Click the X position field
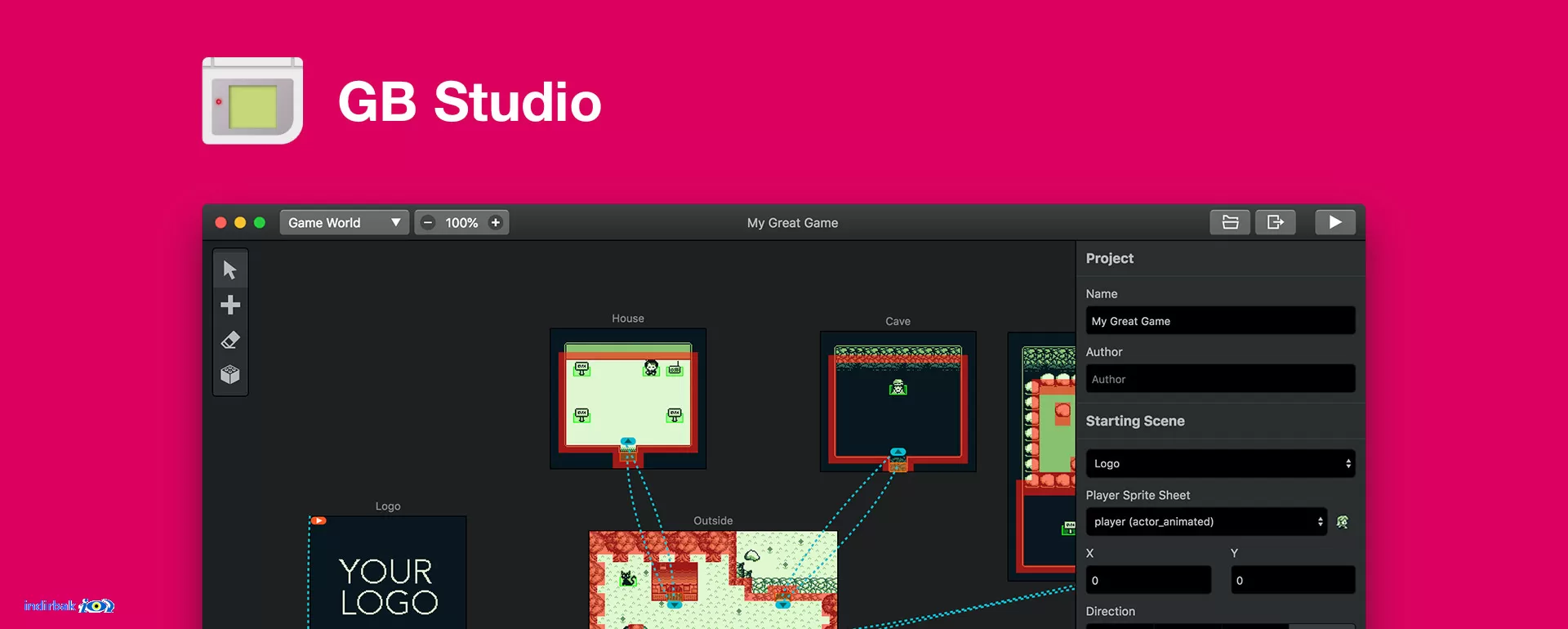The height and width of the screenshot is (629, 1568). coord(1148,580)
